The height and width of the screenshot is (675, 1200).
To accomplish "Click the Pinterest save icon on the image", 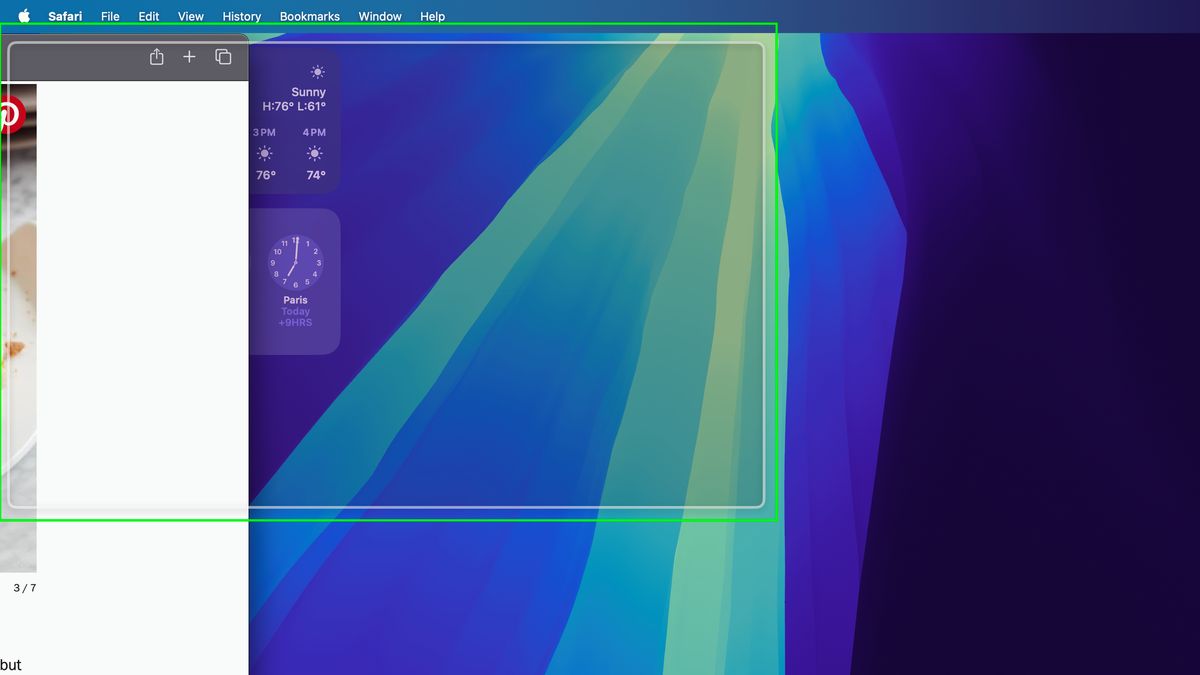I will pos(8,113).
